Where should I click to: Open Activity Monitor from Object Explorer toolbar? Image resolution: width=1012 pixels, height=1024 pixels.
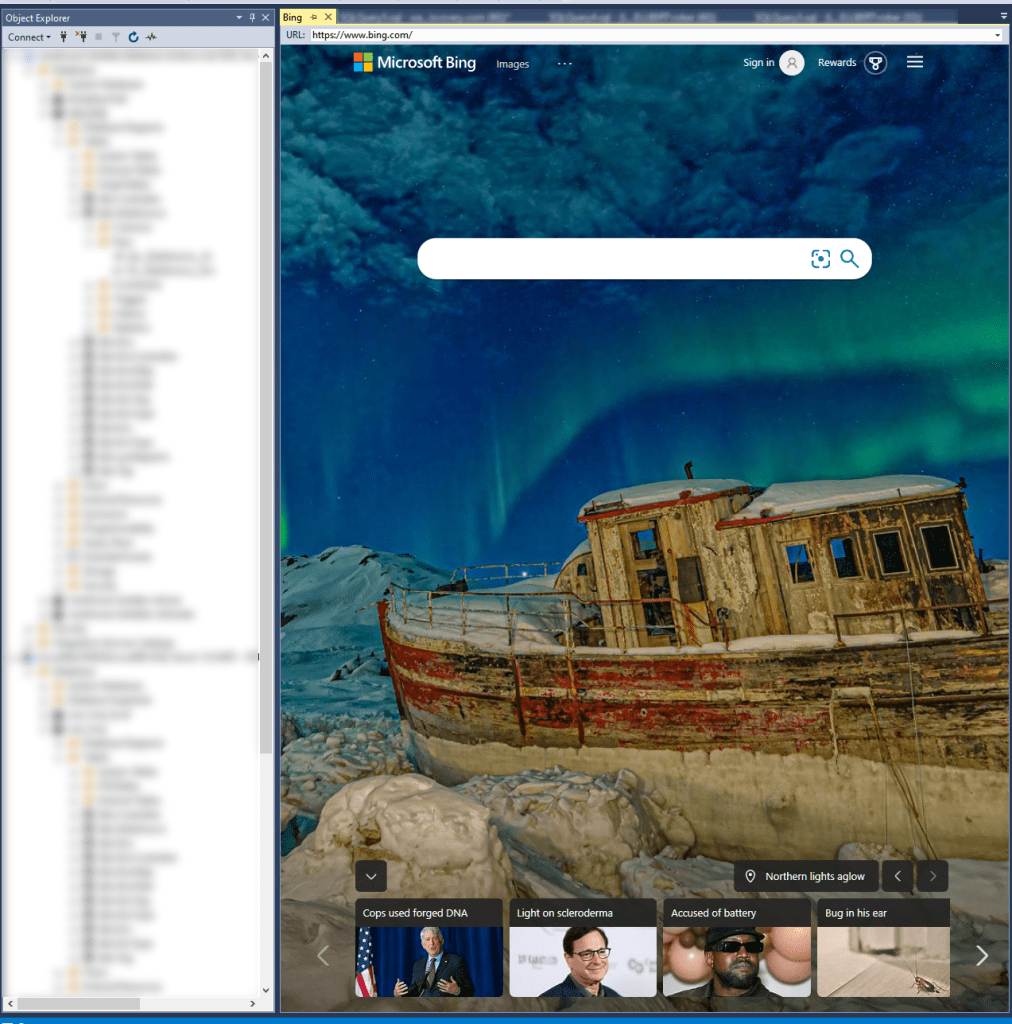click(x=151, y=37)
